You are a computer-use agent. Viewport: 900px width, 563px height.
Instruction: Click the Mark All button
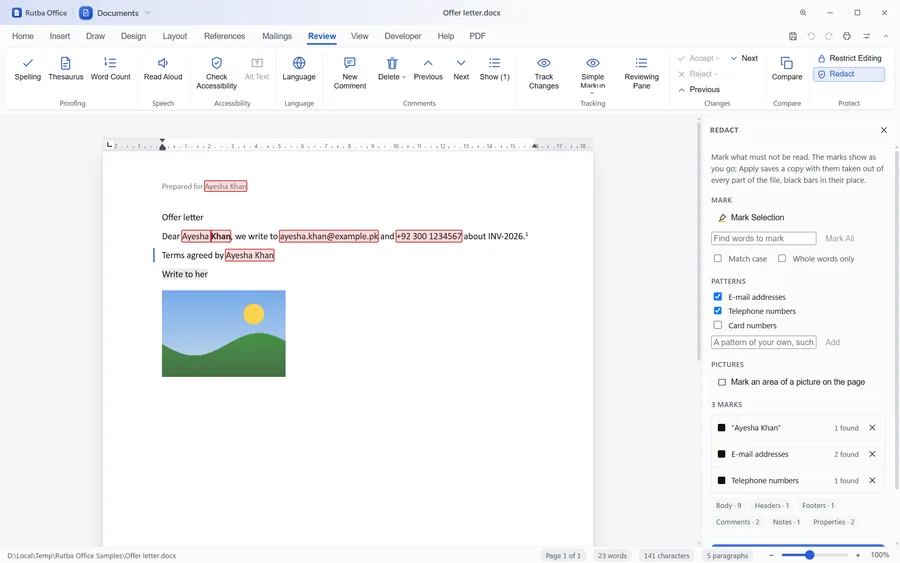[x=839, y=238]
